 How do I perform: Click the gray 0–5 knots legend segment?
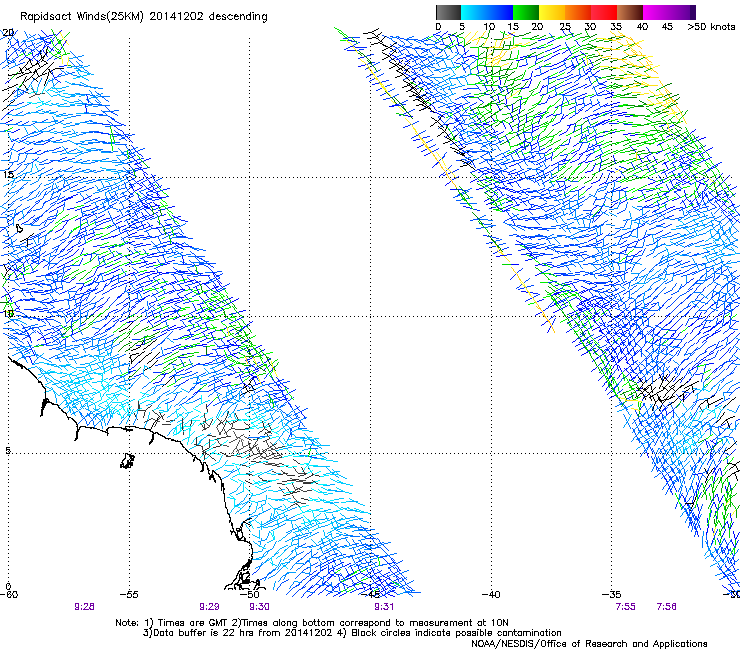[448, 12]
